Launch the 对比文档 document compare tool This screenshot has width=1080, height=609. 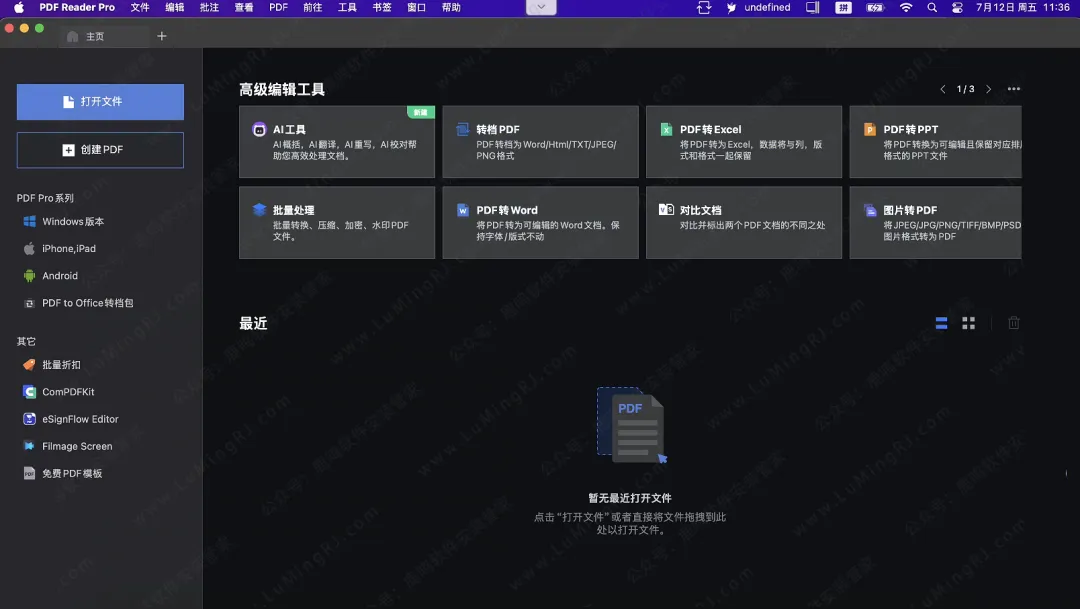[743, 222]
